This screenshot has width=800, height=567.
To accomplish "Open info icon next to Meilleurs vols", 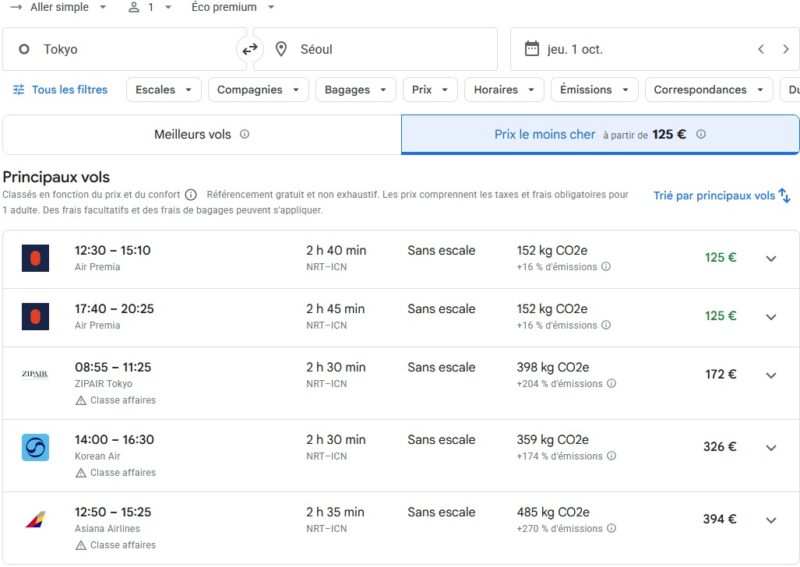I will 244,134.
